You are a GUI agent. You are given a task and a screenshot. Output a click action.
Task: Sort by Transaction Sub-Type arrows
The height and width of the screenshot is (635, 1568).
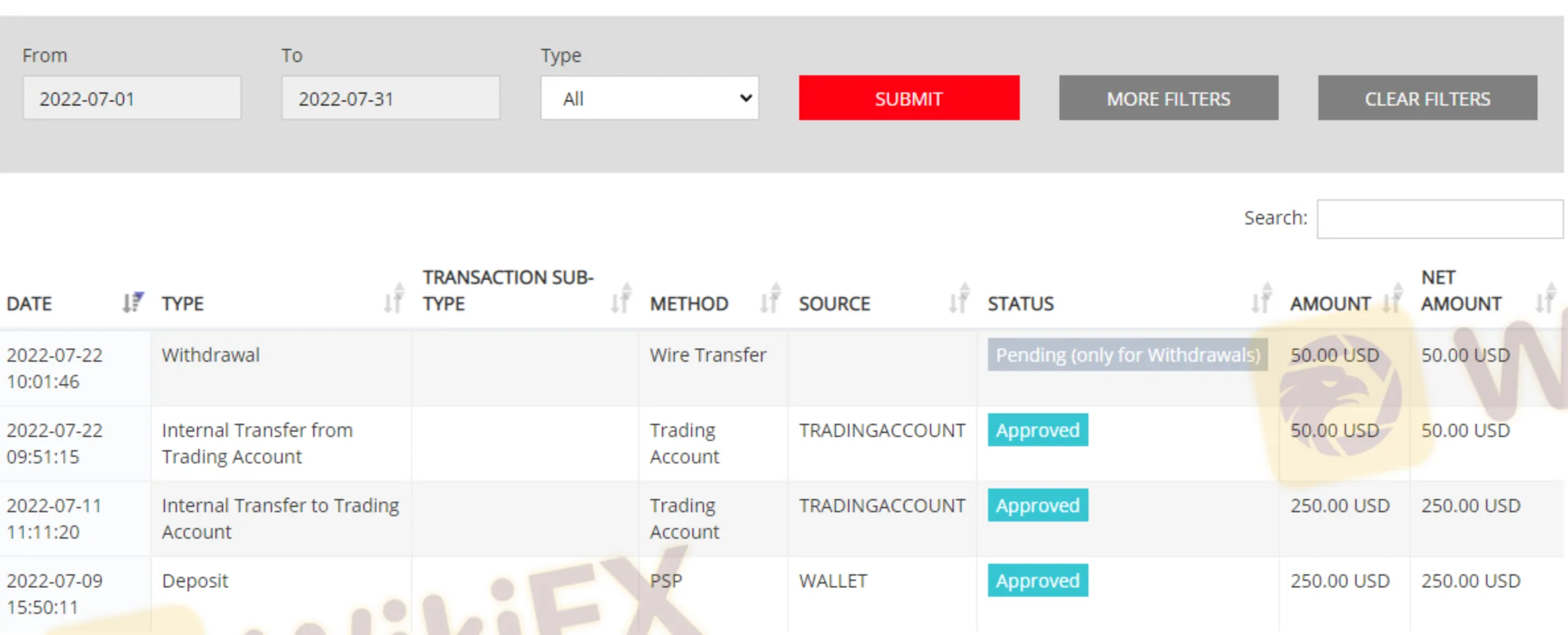pos(622,298)
